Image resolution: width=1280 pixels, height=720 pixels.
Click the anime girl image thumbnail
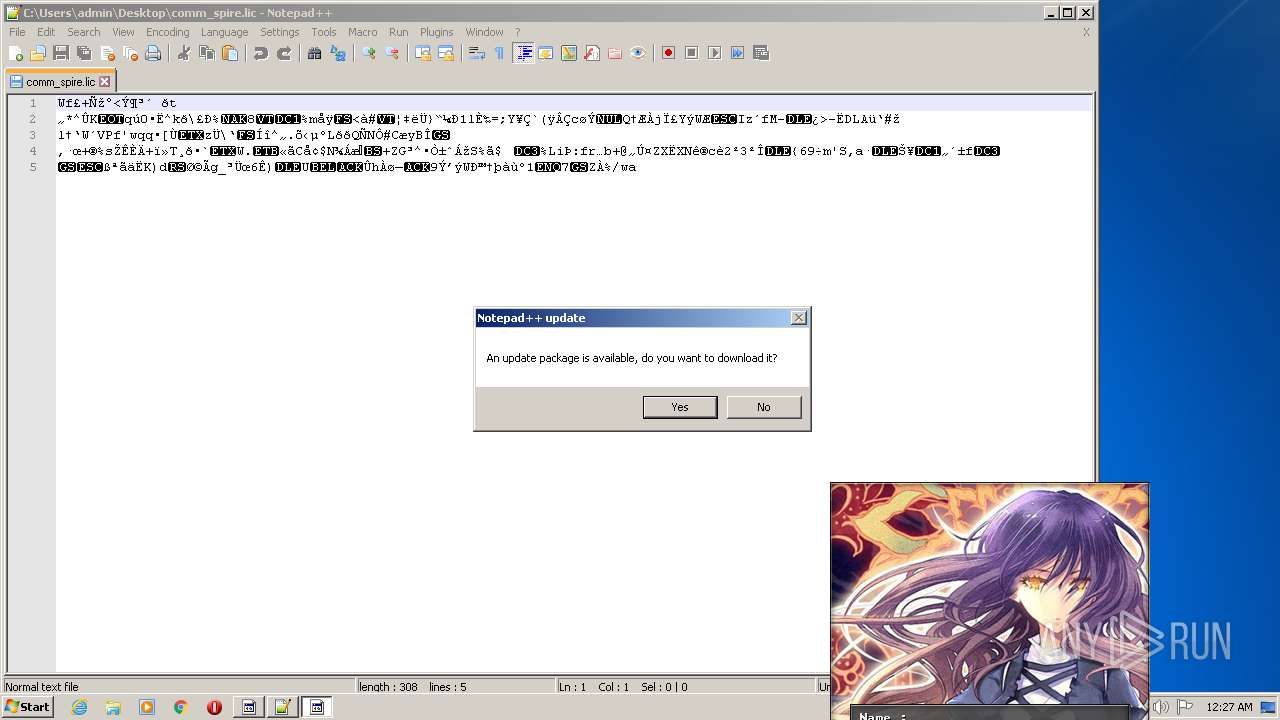click(990, 601)
